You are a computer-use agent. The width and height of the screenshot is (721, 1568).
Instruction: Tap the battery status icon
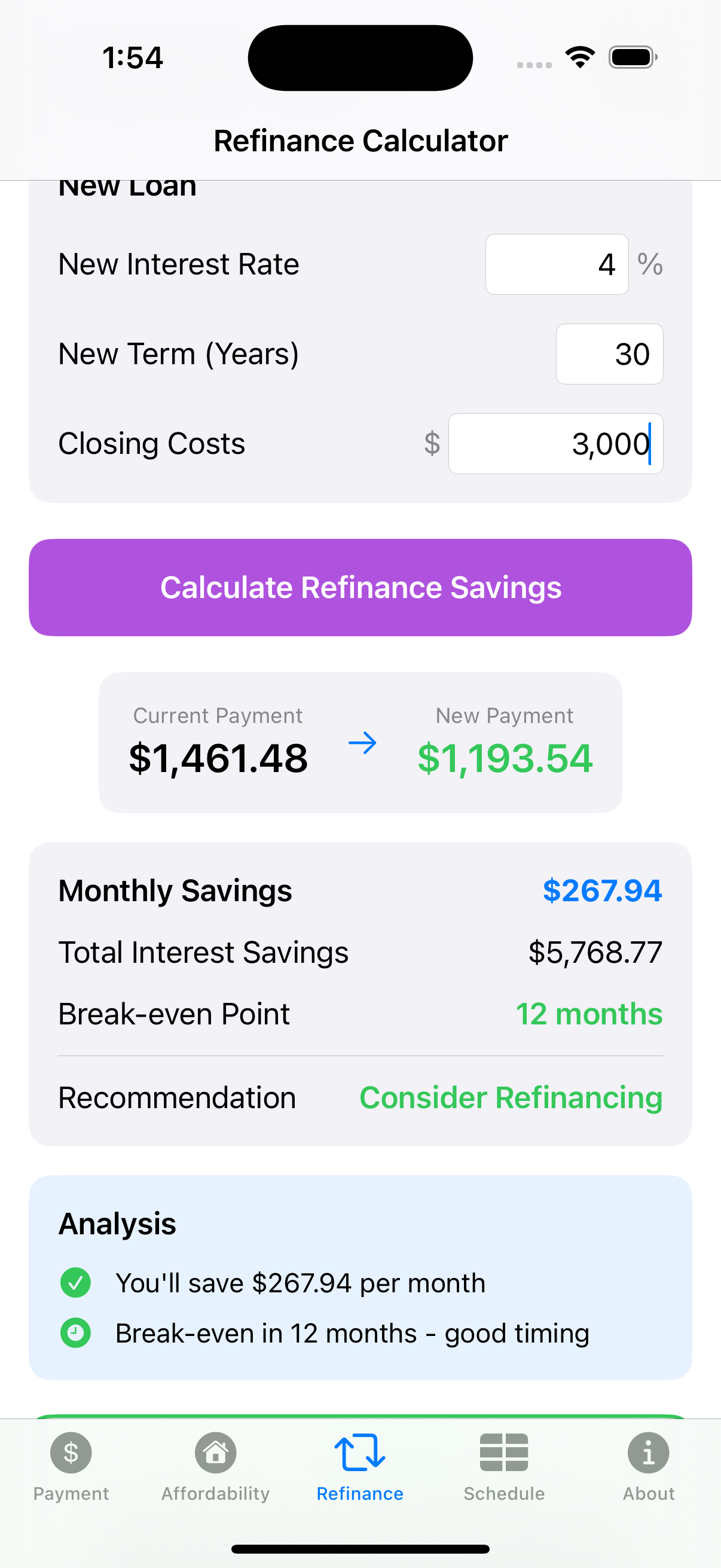point(633,57)
